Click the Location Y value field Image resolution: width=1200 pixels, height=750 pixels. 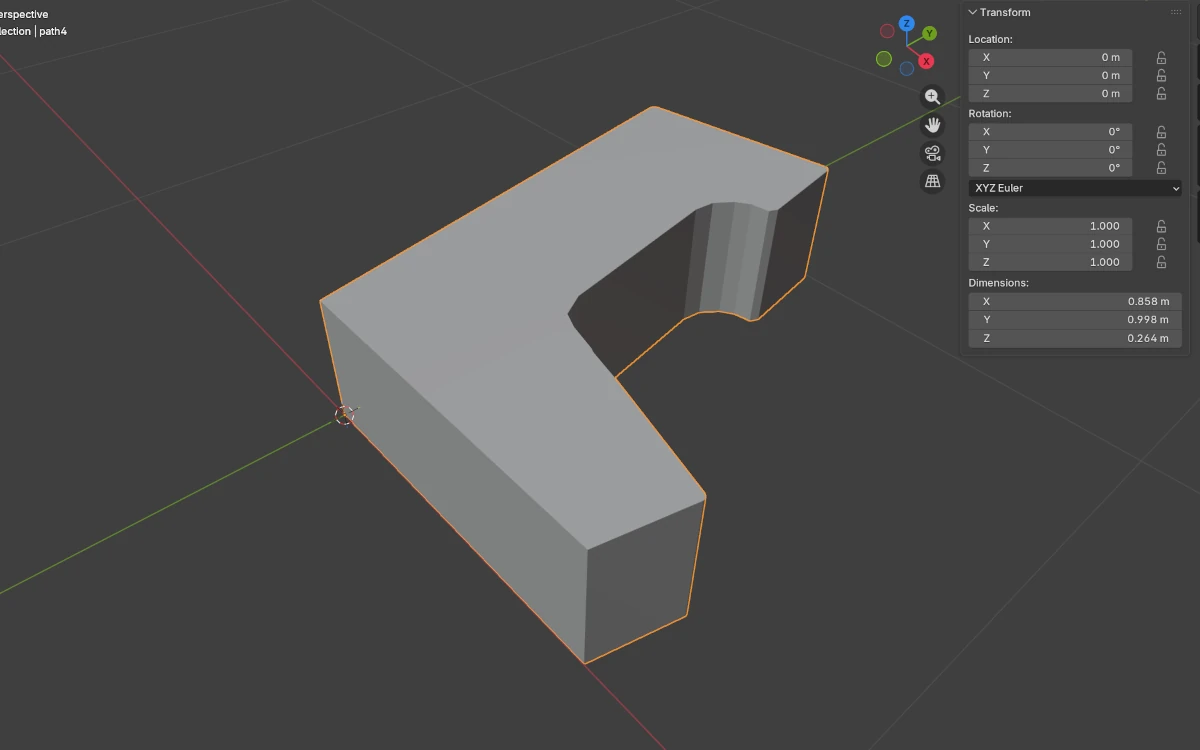pos(1050,76)
